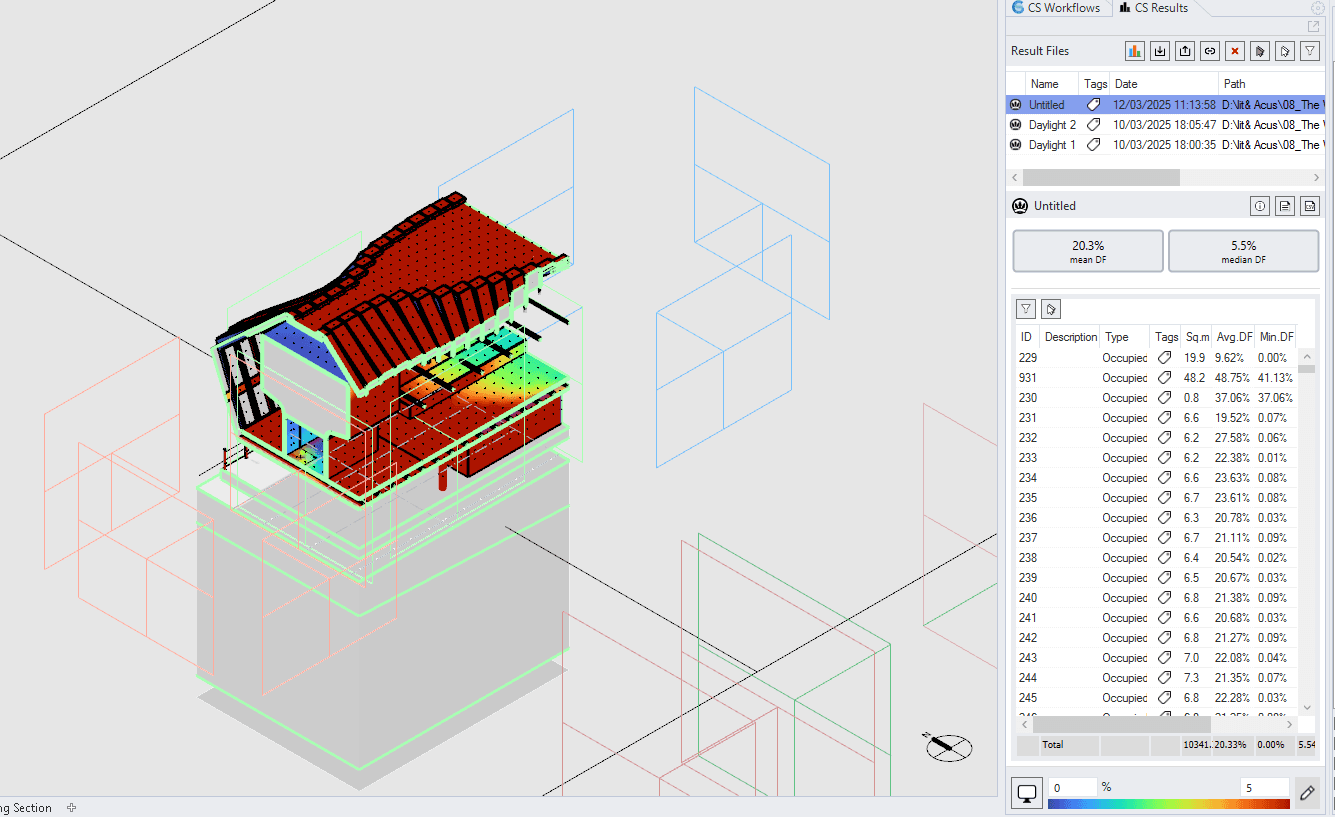Click the link results icon

[x=1209, y=50]
